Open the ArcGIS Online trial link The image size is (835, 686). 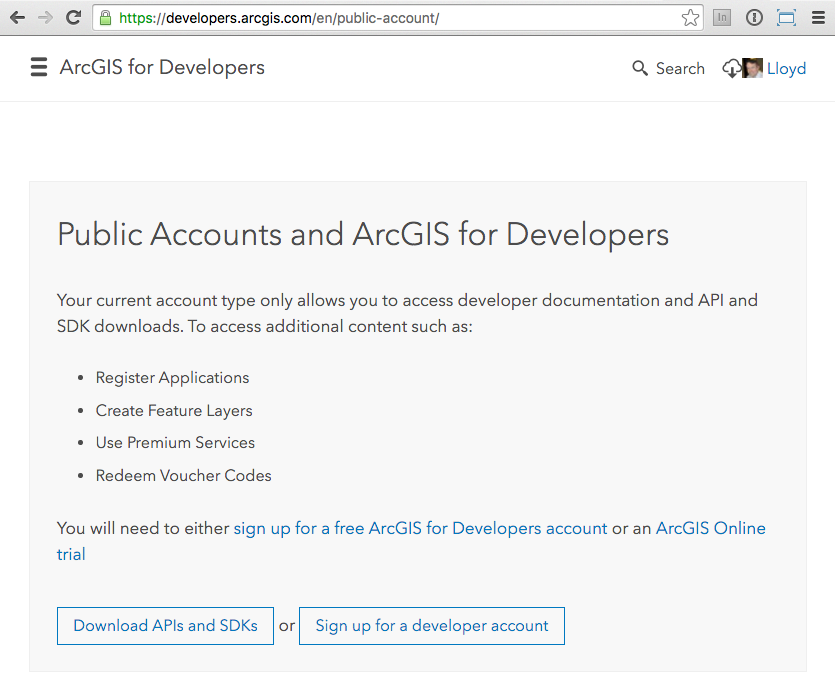coord(710,528)
